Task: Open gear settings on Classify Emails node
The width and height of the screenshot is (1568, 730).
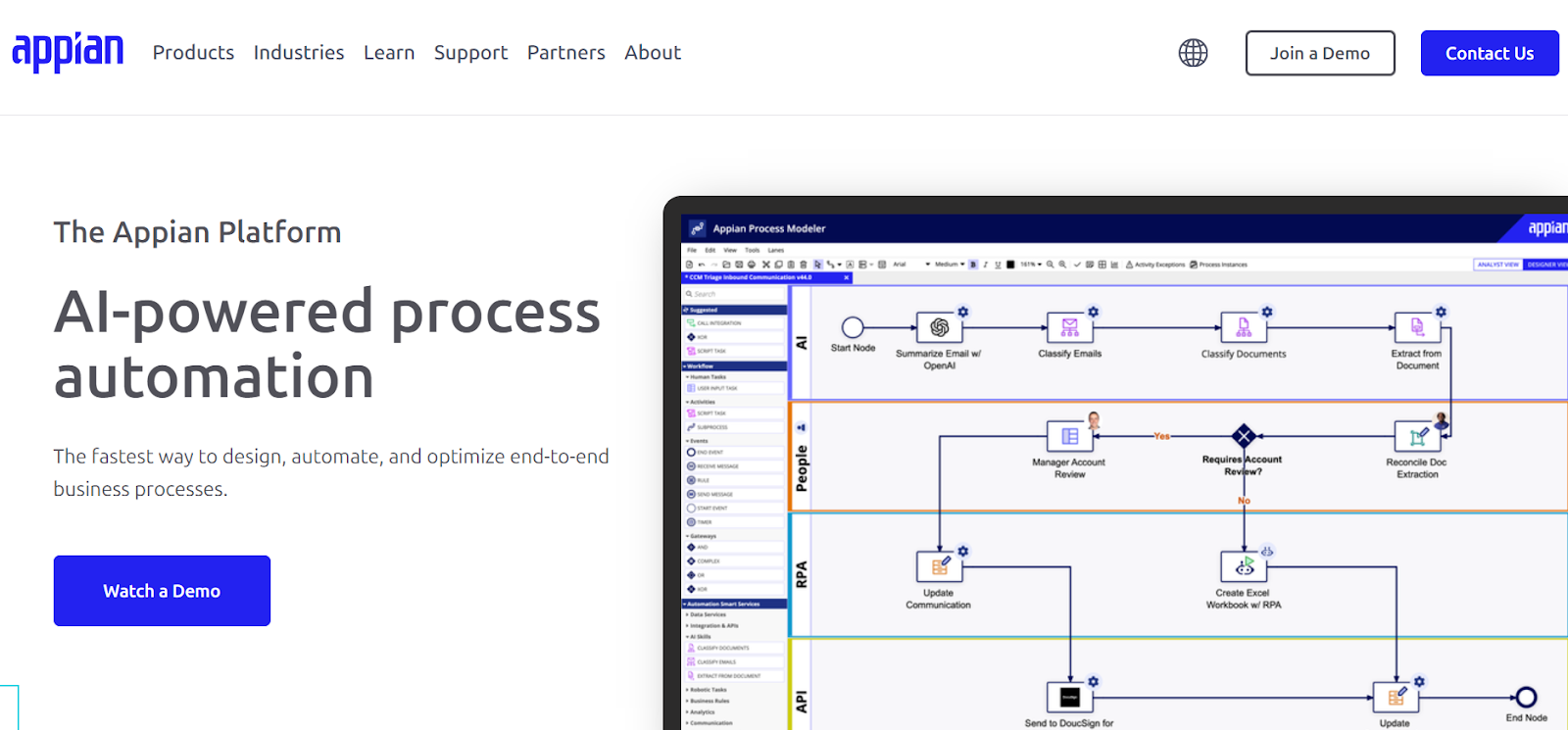Action: 1094,312
